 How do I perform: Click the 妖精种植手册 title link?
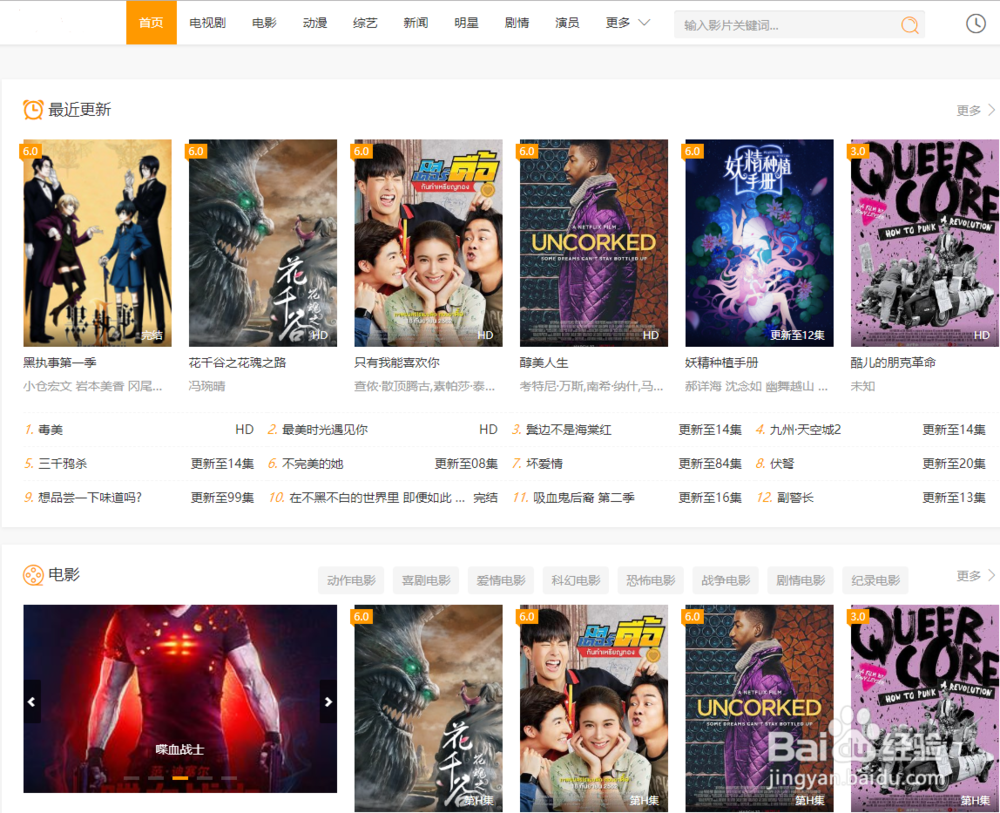point(722,363)
